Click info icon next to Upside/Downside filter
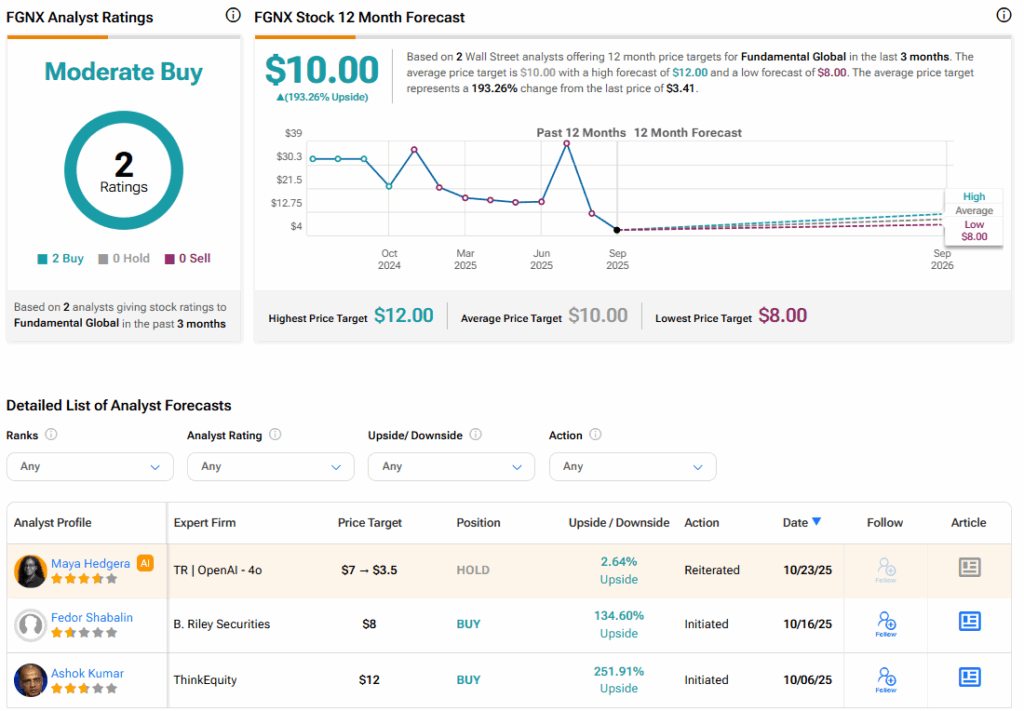The image size is (1024, 711). tap(476, 435)
